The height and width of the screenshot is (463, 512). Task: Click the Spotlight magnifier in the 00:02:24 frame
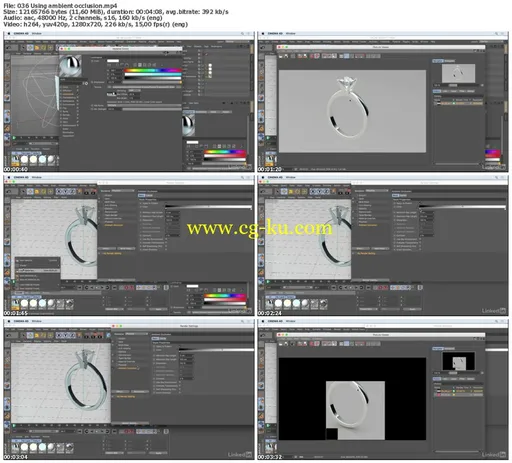(496, 178)
